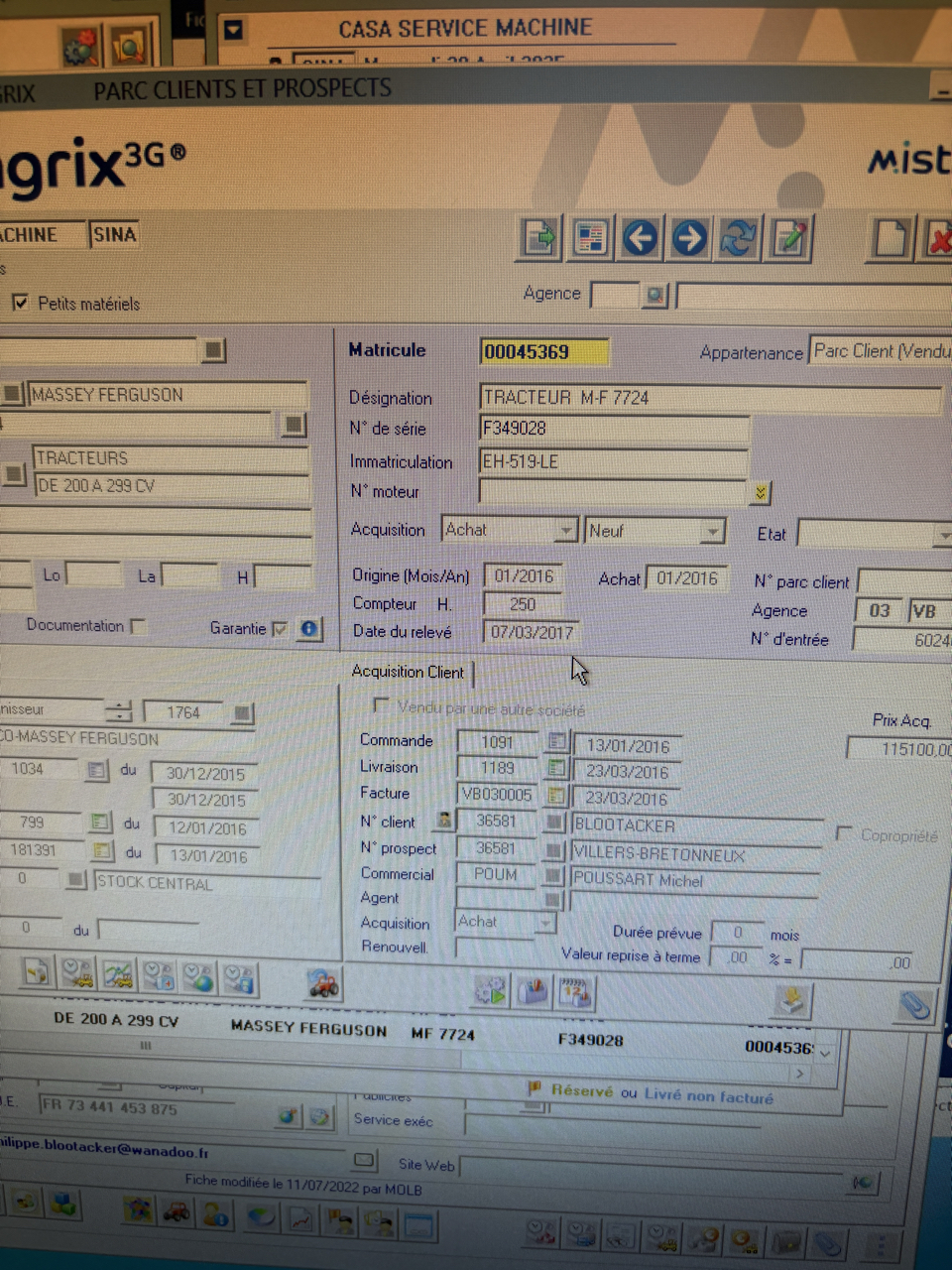
Task: Open the Livraison document lookup icon
Action: pyautogui.click(x=556, y=768)
